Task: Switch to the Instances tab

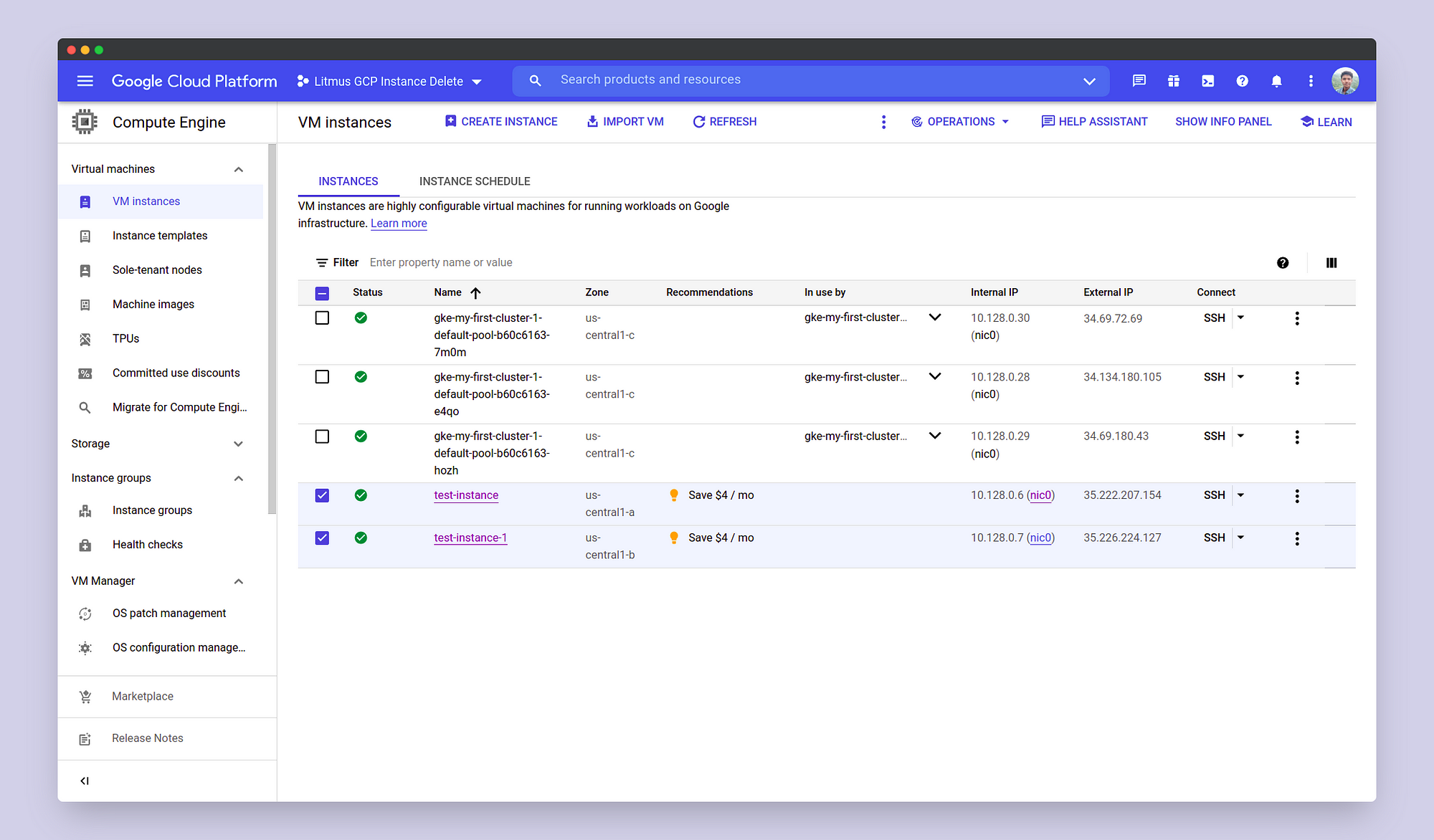Action: click(x=348, y=181)
